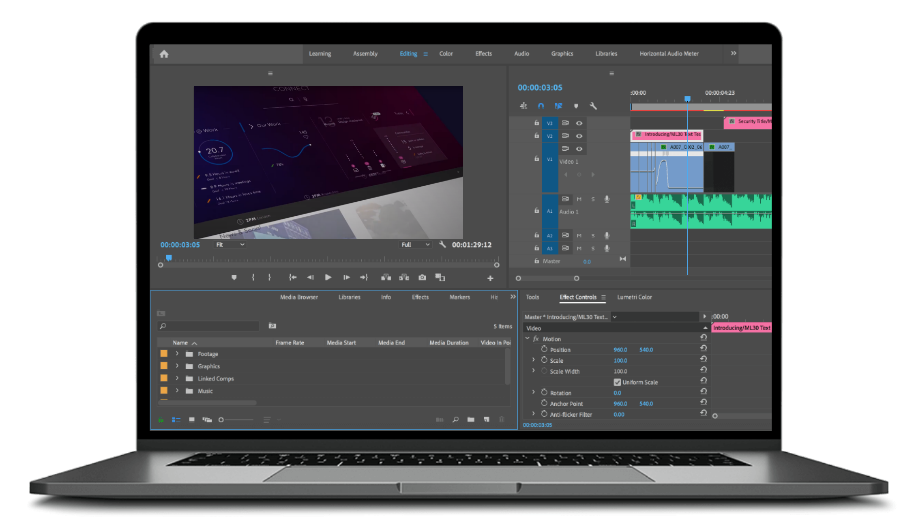Image resolution: width=918 pixels, height=532 pixels.
Task: Click the Home icon in the workspace bar
Action: coord(164,54)
